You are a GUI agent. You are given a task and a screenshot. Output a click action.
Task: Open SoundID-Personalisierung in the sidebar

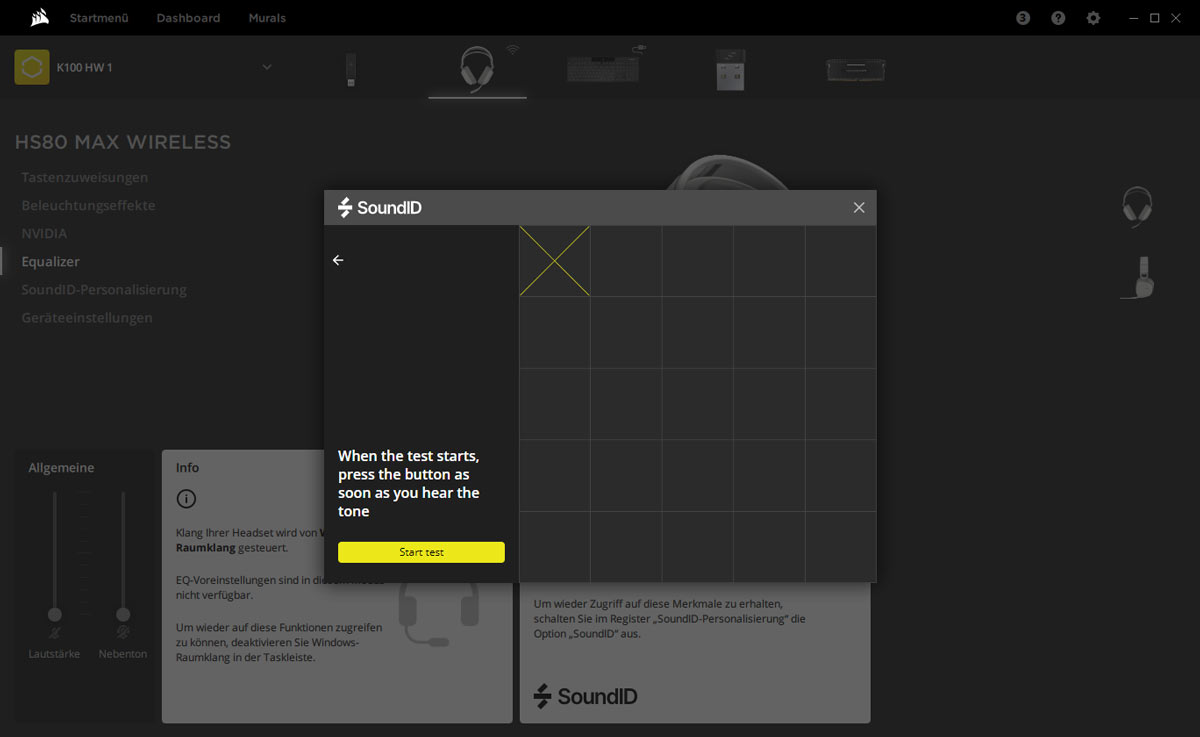(x=104, y=289)
